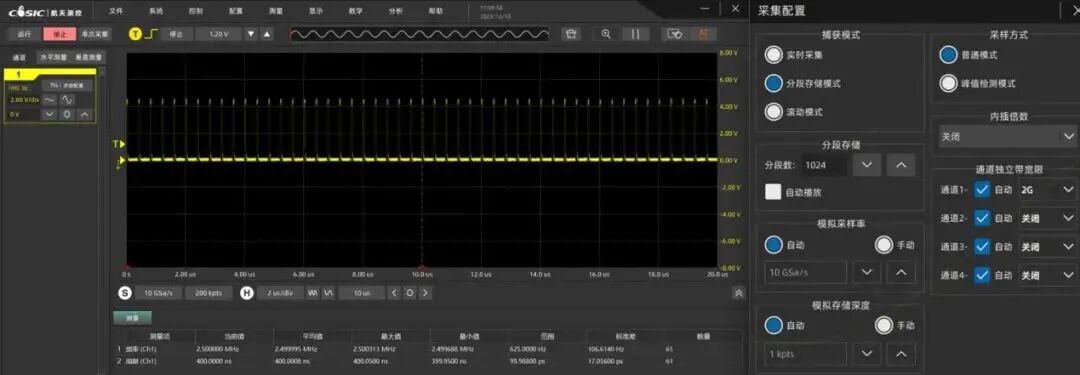Image resolution: width=1080 pixels, height=375 pixels.
Task: Toggle 通道2 自动 bandwidth checkbox
Action: point(983,219)
